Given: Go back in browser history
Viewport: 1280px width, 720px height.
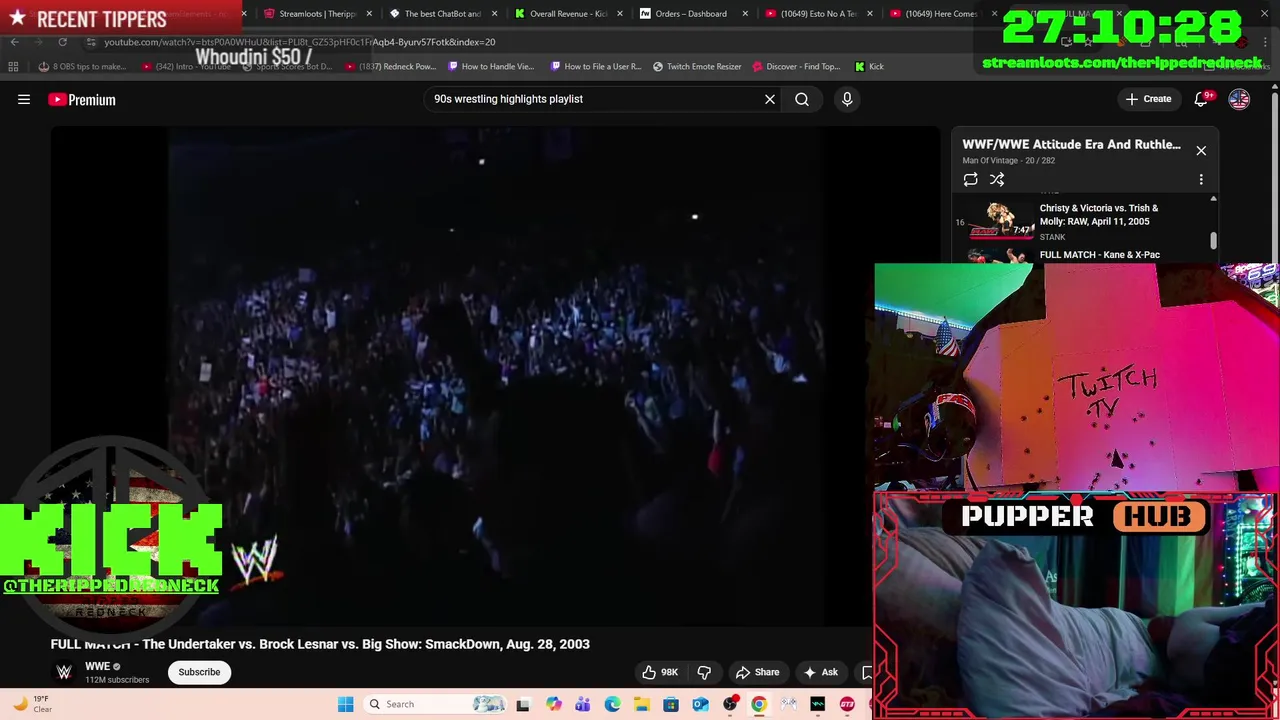Looking at the screenshot, I should [x=14, y=42].
